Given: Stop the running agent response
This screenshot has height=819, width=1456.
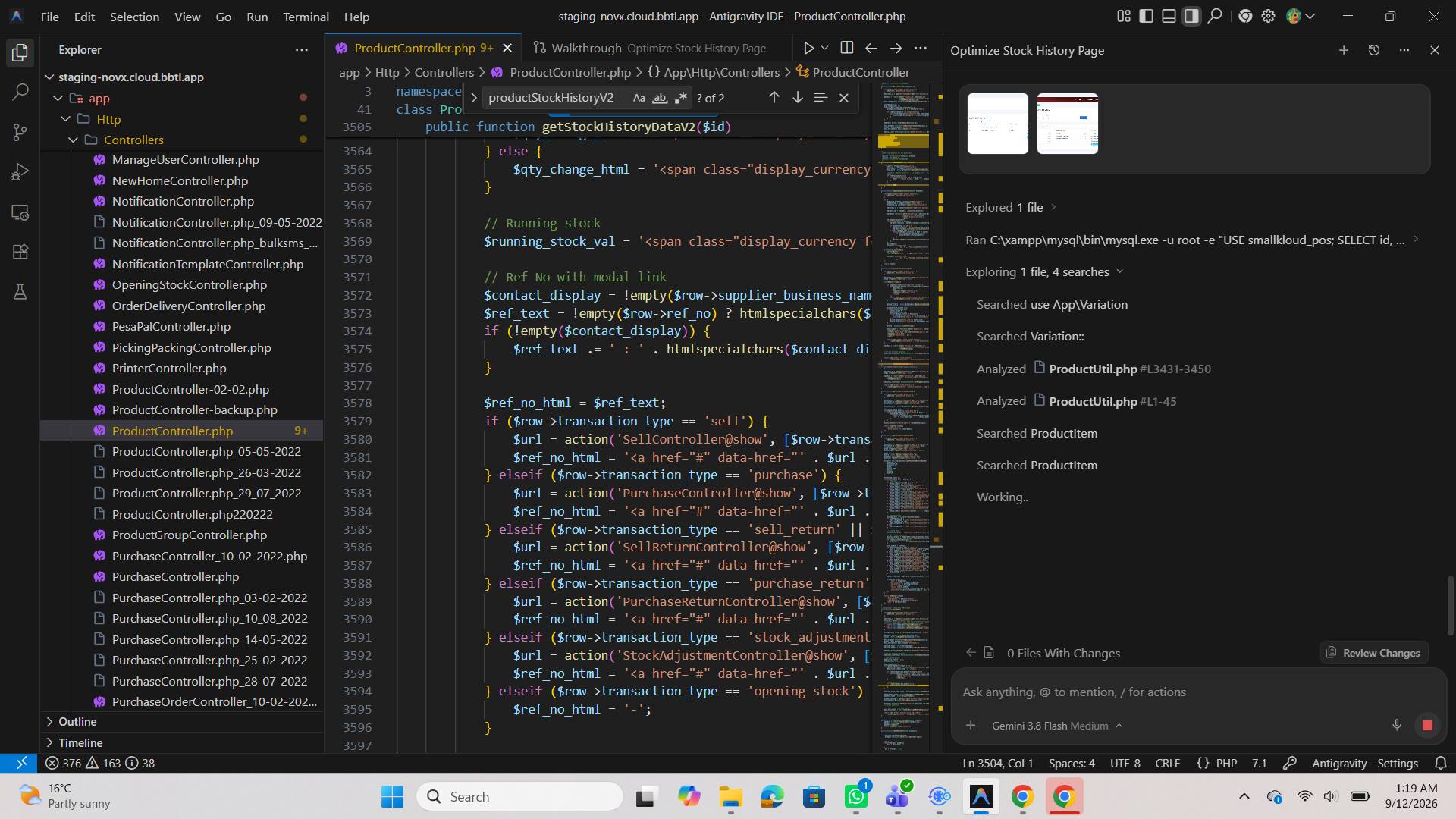Looking at the screenshot, I should click(x=1426, y=726).
